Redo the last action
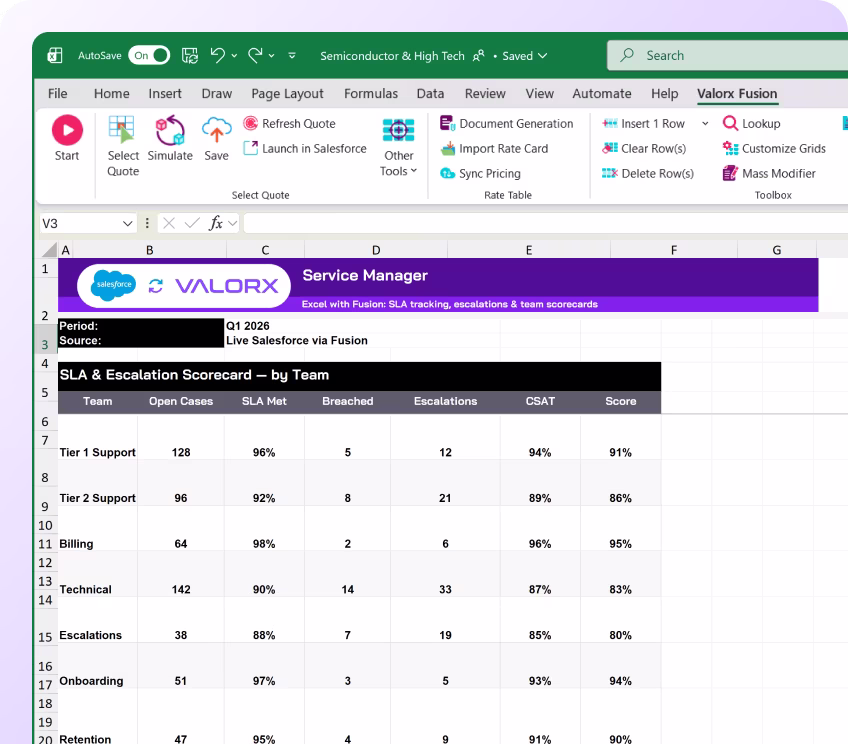Screen dimensions: 848x744 (x=255, y=55)
